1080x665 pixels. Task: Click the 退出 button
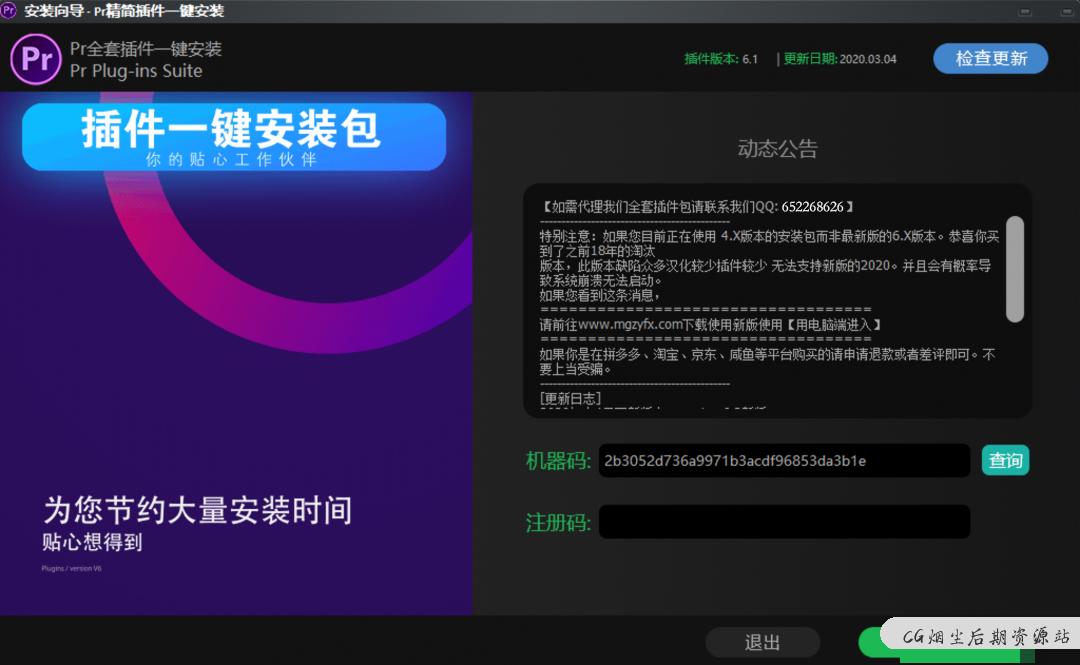tap(762, 642)
